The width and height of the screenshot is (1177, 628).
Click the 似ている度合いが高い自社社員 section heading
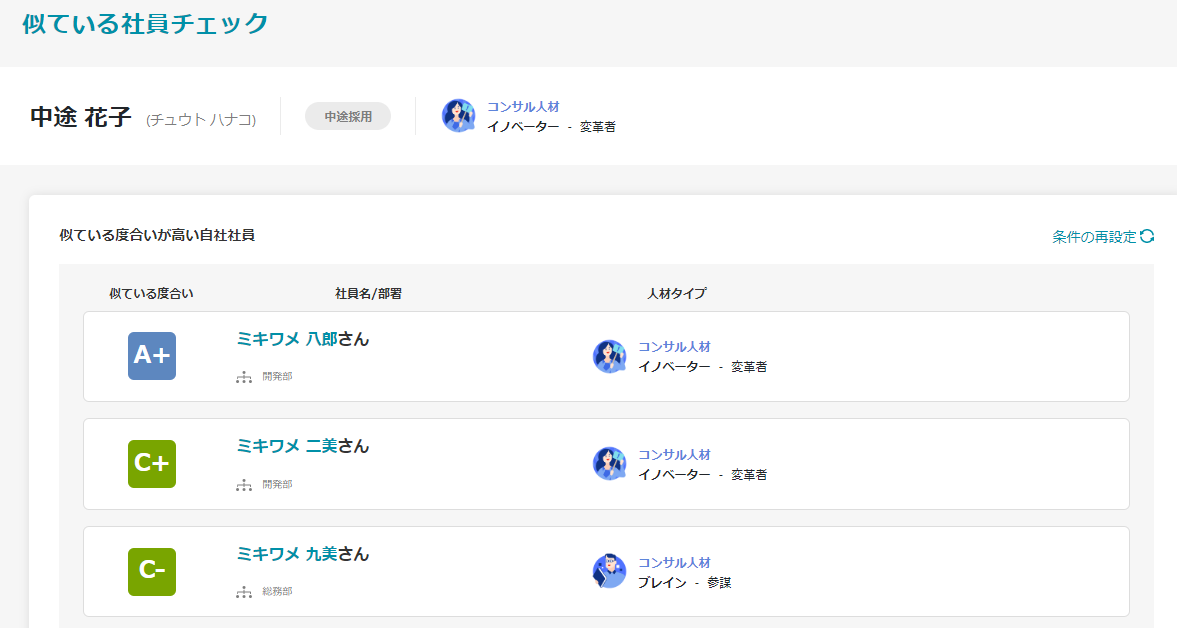[157, 236]
